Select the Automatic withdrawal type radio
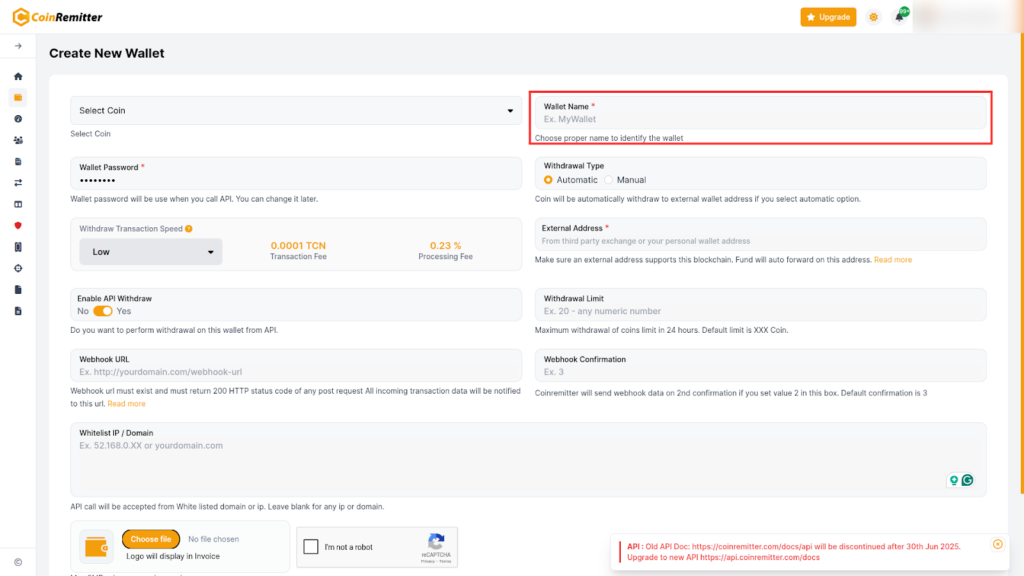Screen dimensions: 1024x576 point(548,180)
